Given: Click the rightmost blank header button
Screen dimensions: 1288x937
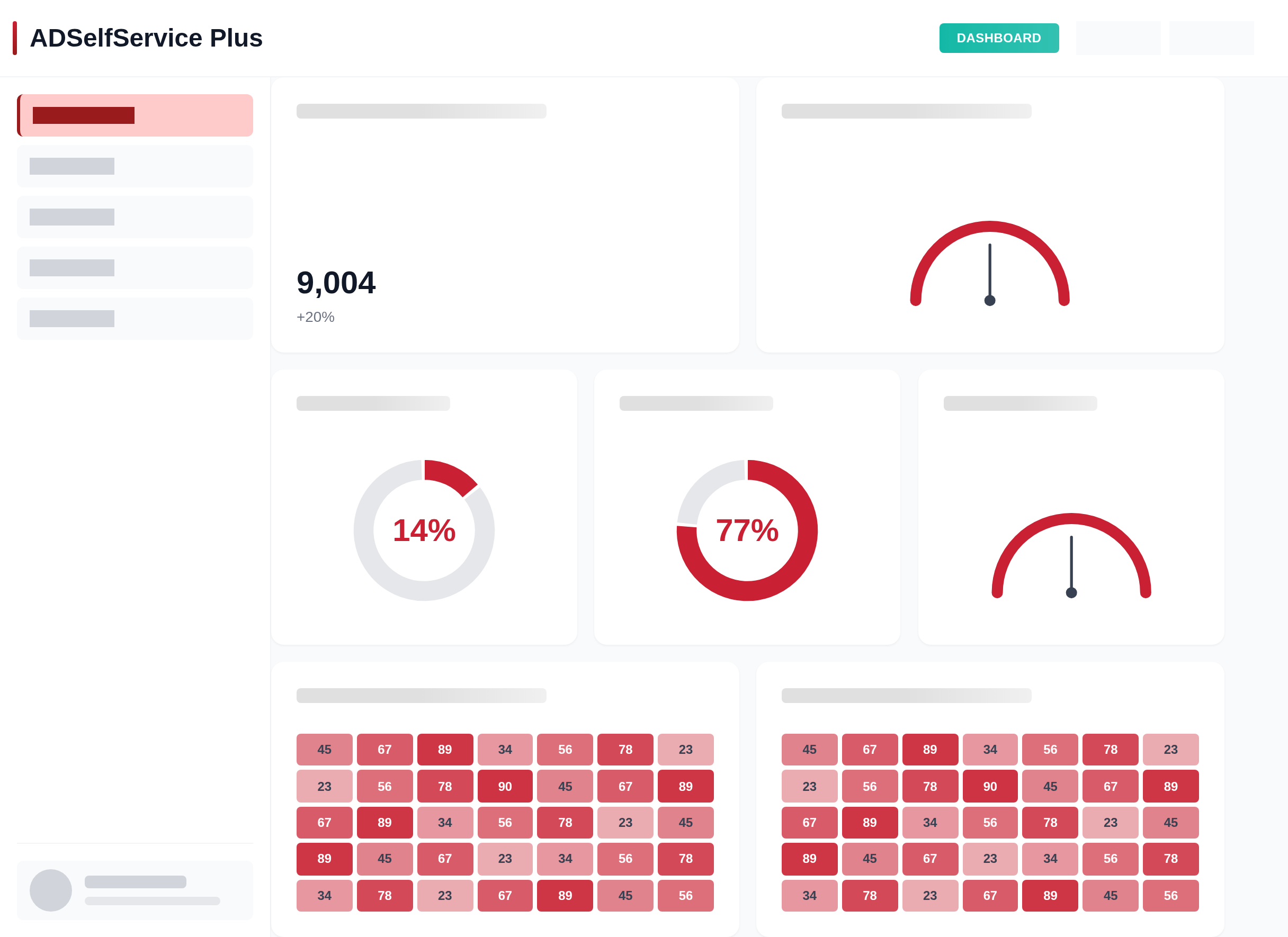Looking at the screenshot, I should [1211, 38].
